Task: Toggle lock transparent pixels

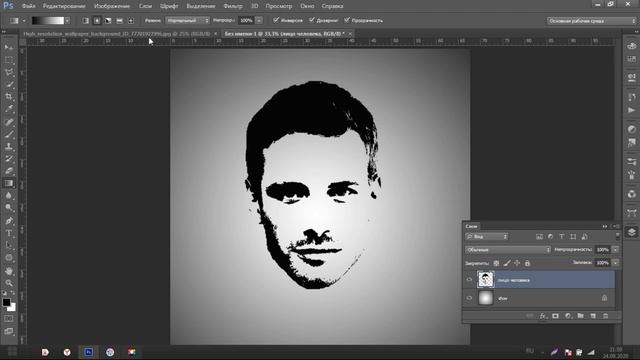Action: [x=496, y=263]
